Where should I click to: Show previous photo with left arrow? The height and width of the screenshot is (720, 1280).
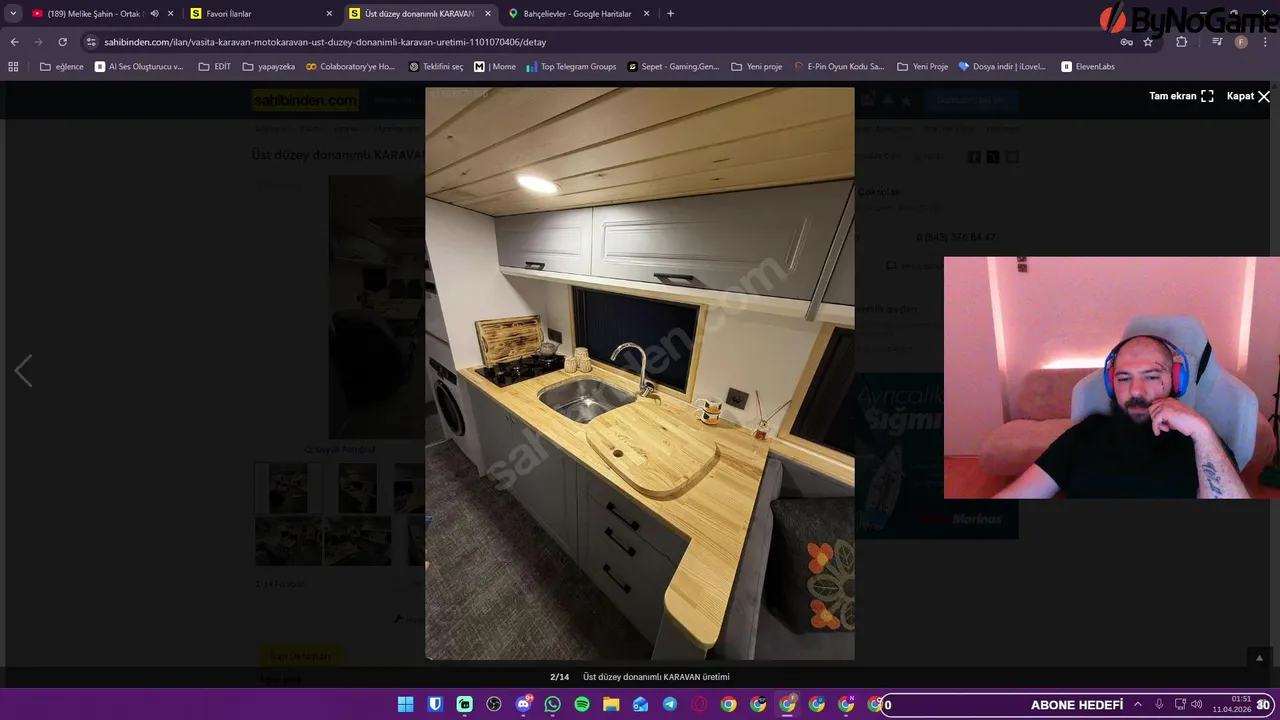point(23,371)
